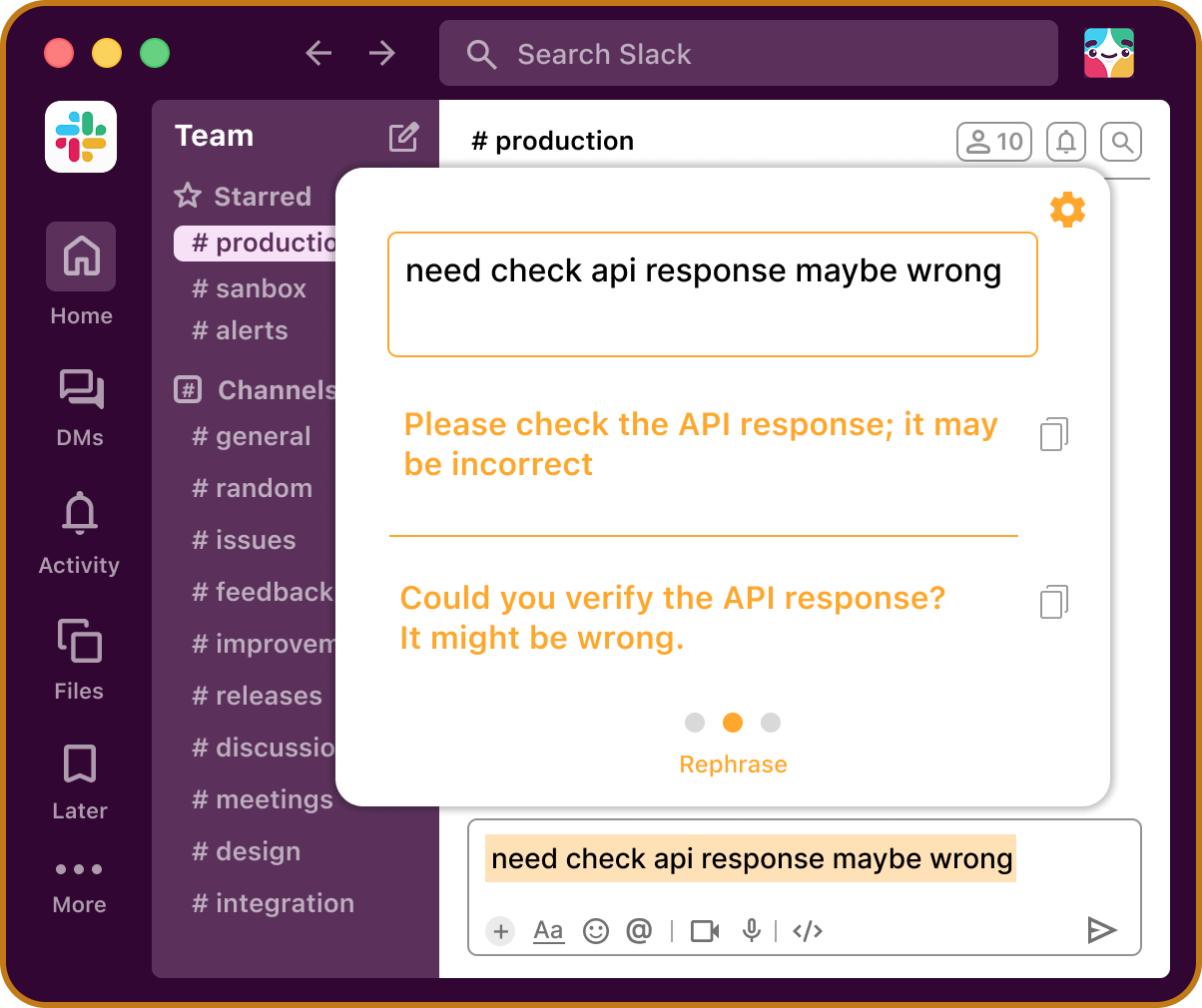Switch to the third pagination dot
Viewport: 1202px width, 1008px height.
click(x=771, y=723)
